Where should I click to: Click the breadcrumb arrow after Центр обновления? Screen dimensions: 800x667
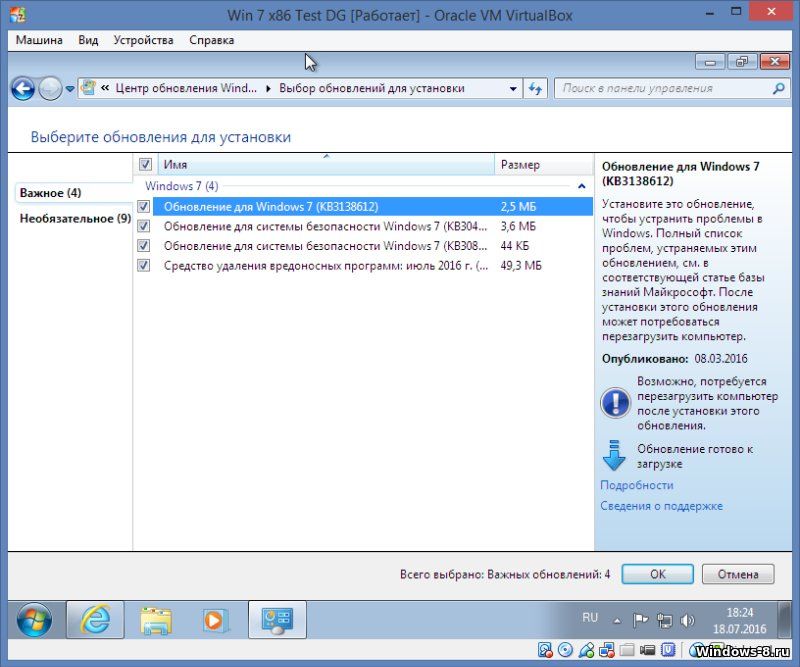point(268,89)
